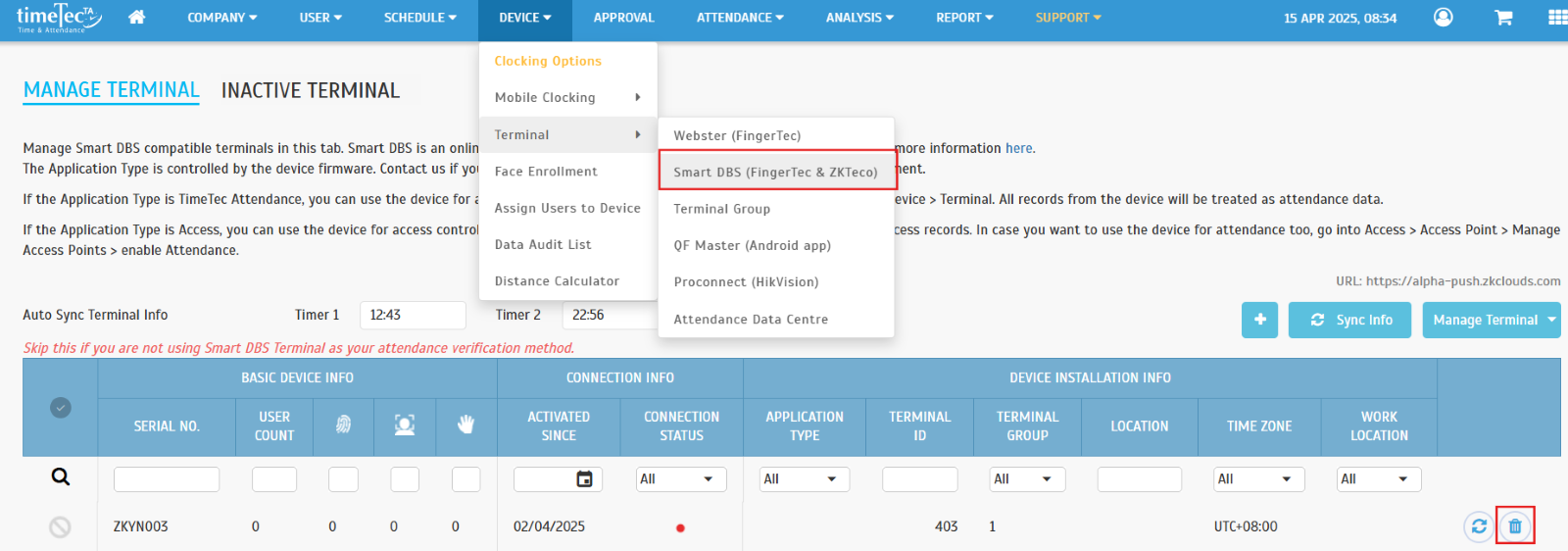
Task: Click the Activated Since date filter field
Action: point(558,479)
